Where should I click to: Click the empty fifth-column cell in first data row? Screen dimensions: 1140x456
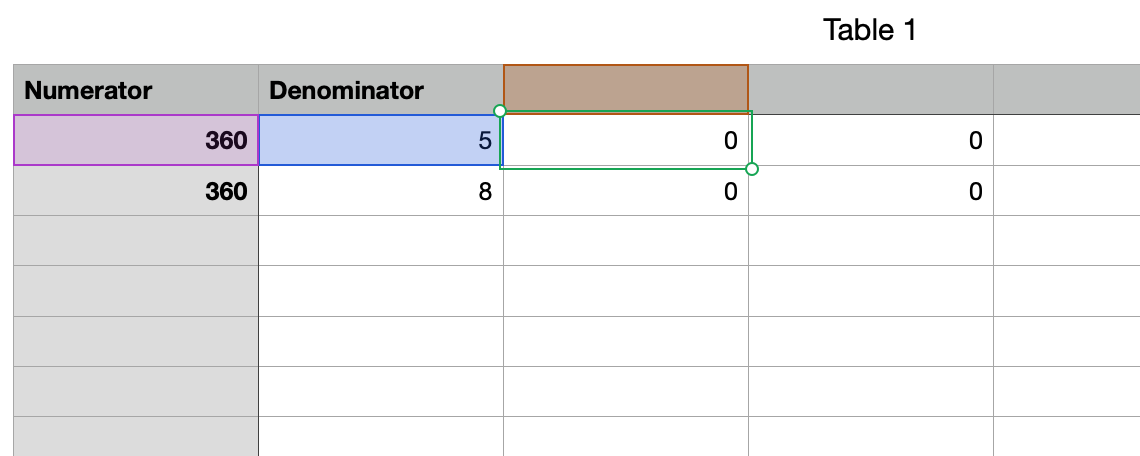point(1066,140)
